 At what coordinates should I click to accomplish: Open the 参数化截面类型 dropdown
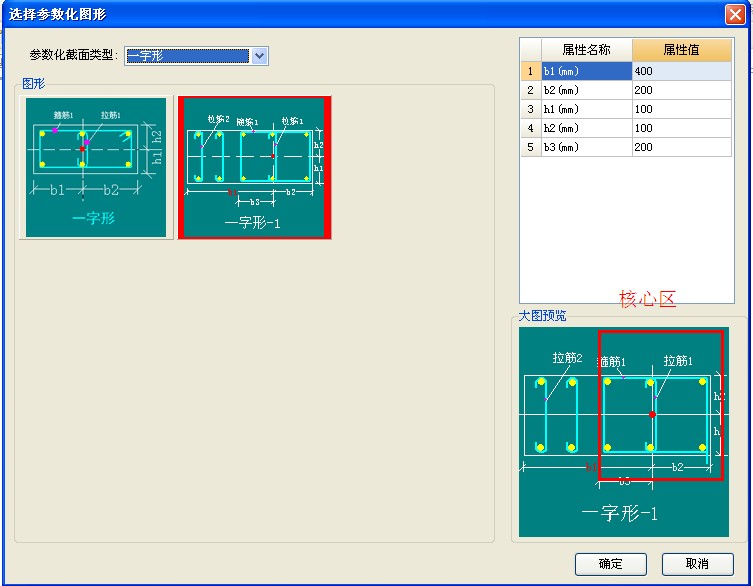(x=260, y=56)
